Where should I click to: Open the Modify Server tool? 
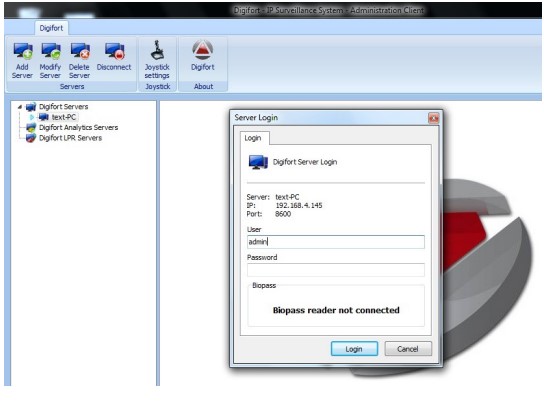(x=50, y=60)
